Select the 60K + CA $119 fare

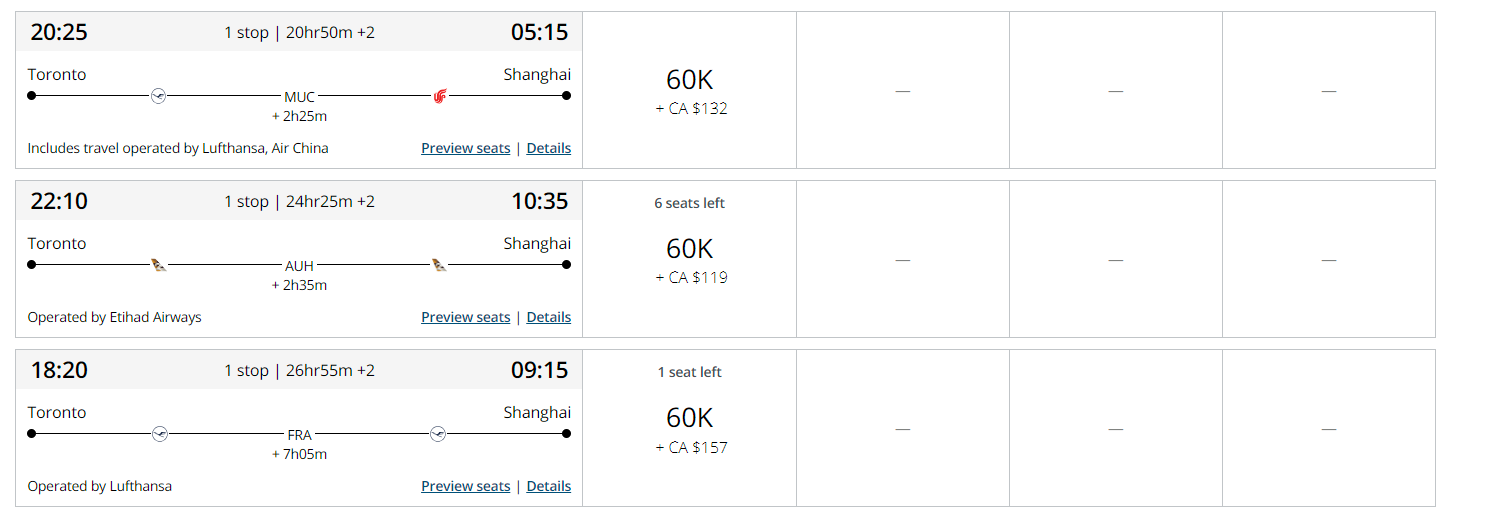[690, 259]
